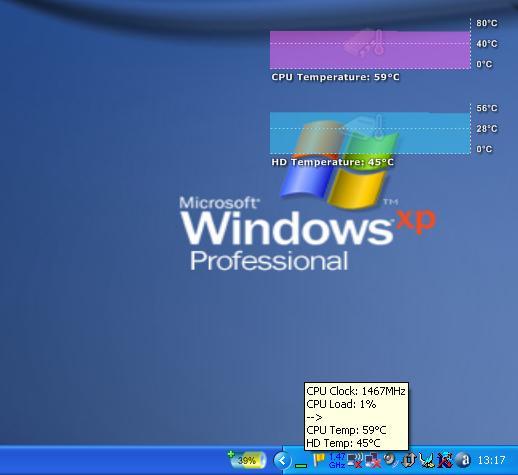Screen dimensions: 518x475
Task: Open the wireless network disconnected tray icon
Action: tap(355, 460)
